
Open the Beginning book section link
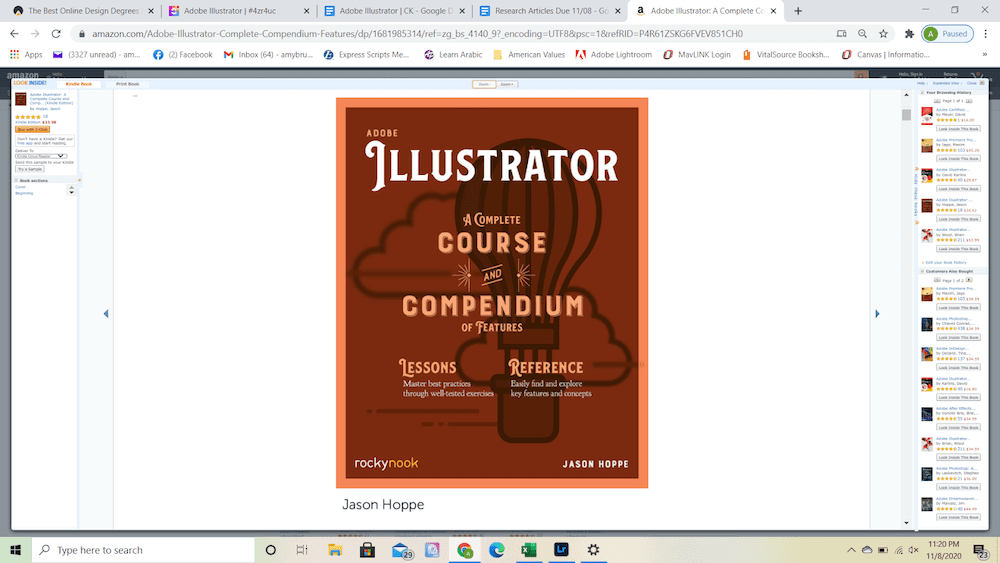[x=24, y=193]
